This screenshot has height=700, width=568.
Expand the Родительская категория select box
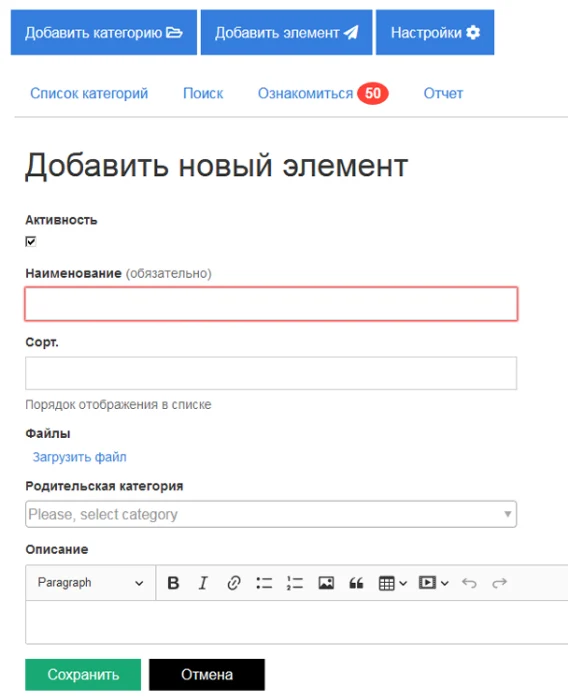click(x=271, y=514)
